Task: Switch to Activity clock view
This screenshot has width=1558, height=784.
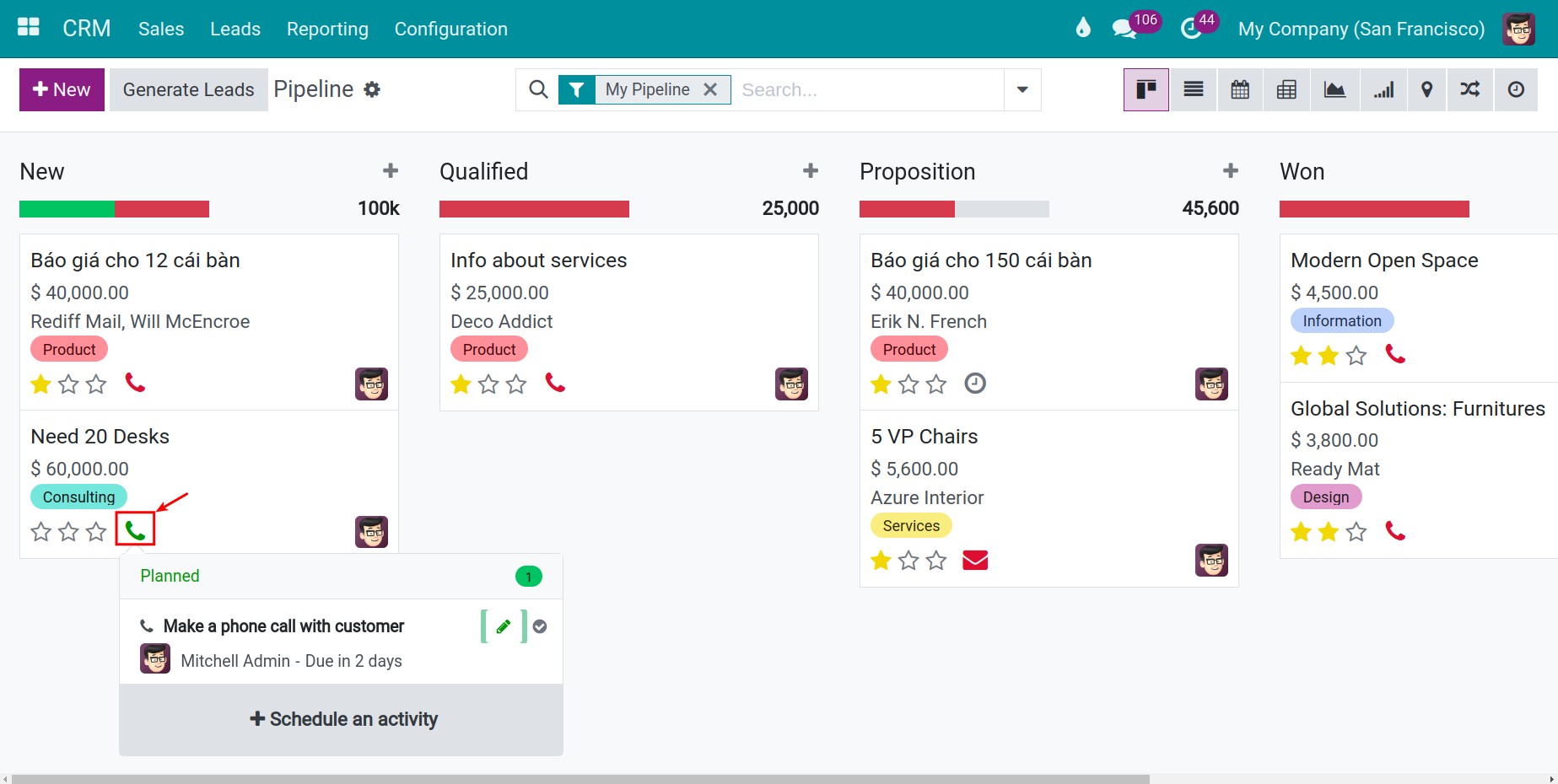Action: (1516, 89)
